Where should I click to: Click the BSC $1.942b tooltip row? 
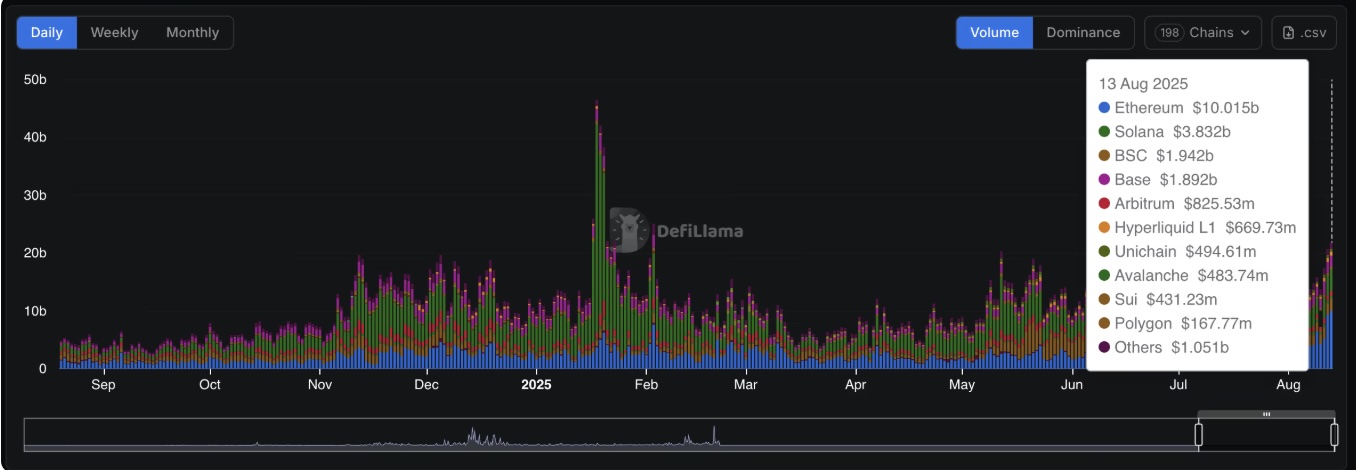coord(1156,155)
